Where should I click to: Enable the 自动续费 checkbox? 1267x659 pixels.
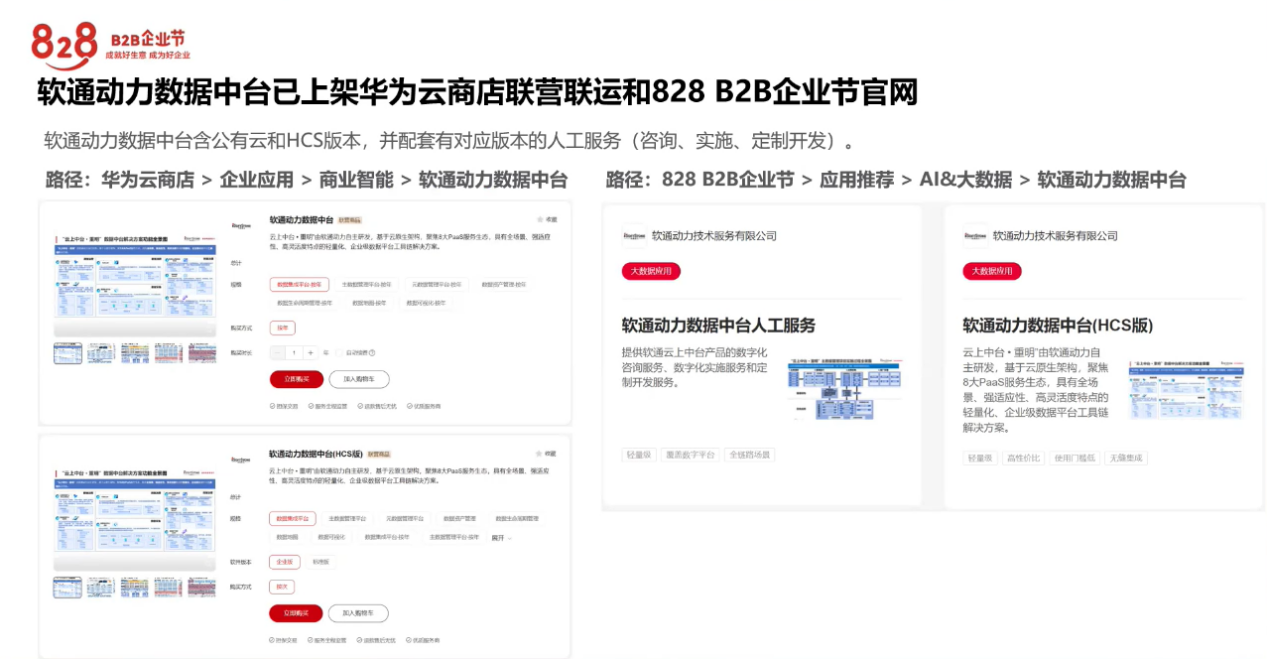point(339,352)
